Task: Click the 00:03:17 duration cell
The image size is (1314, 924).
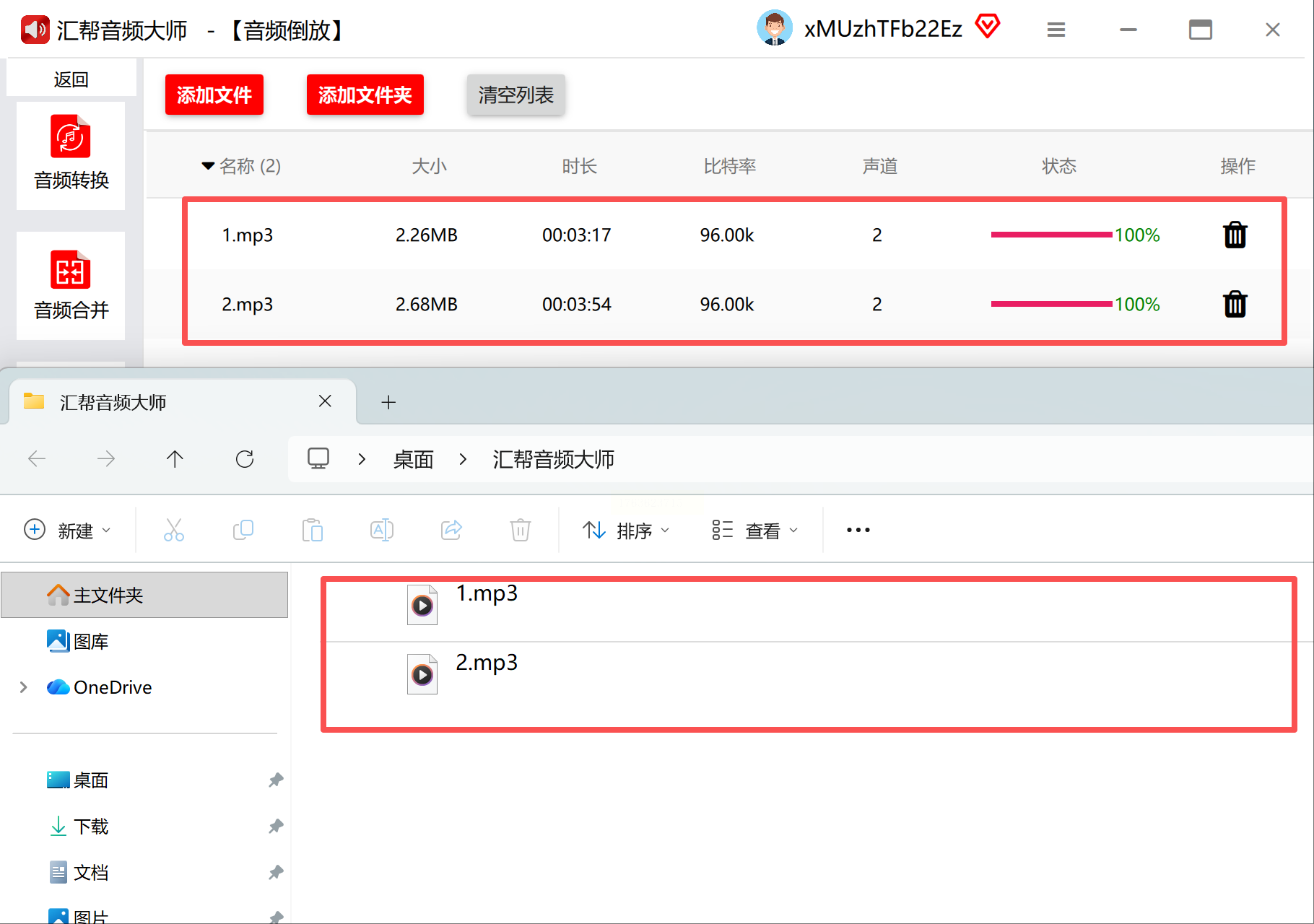Action: coord(577,235)
